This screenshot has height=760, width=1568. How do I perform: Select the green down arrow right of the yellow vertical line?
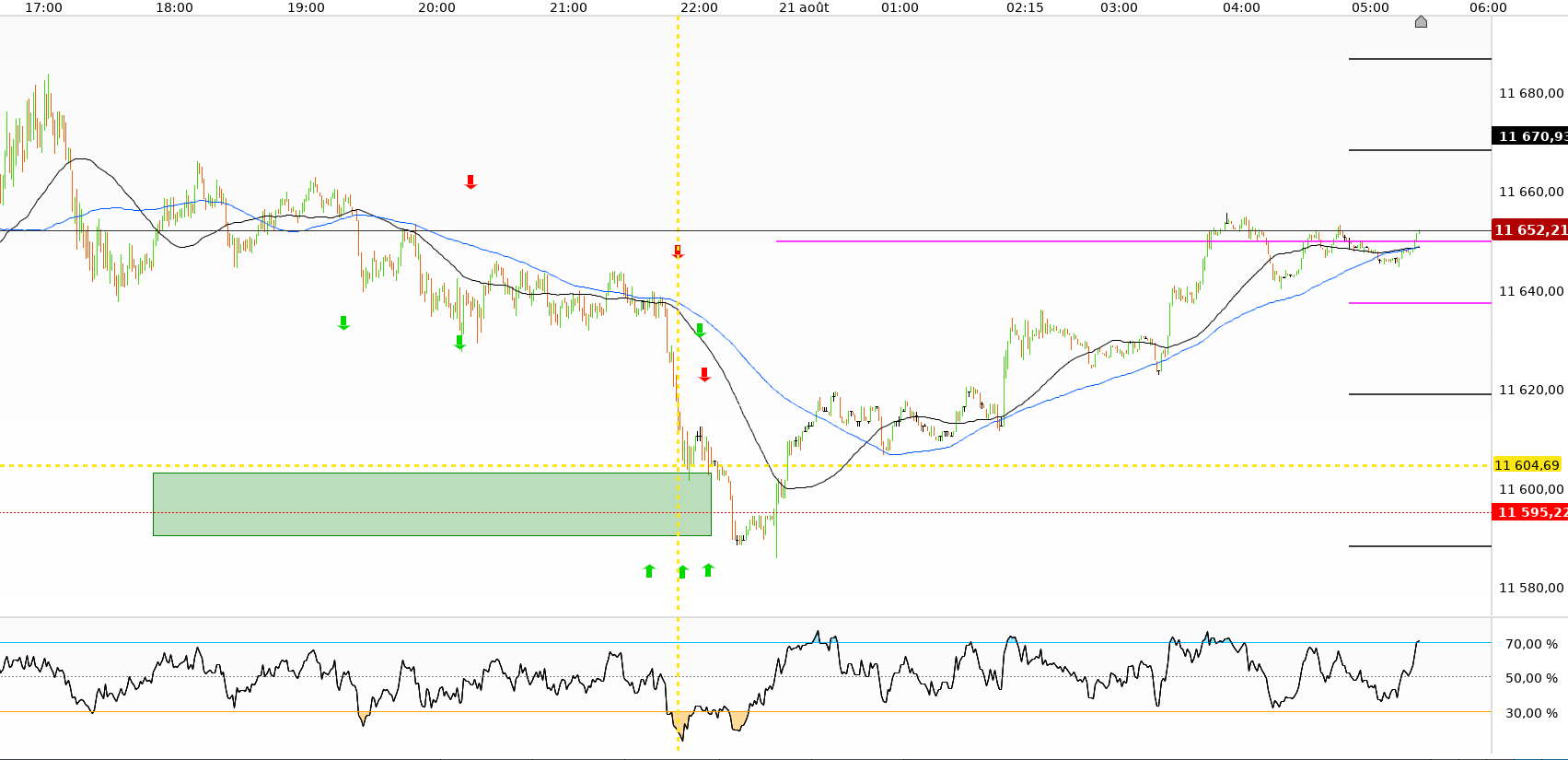[700, 330]
